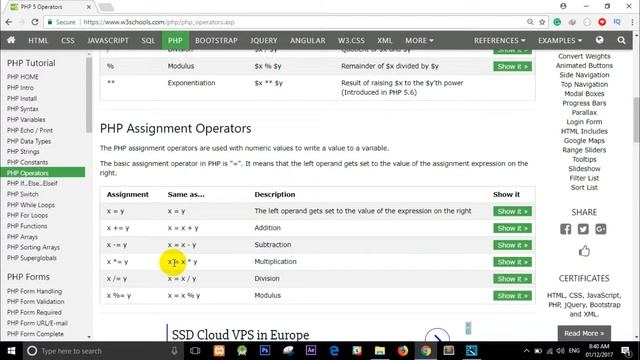Share the page on Google Plus icon
The height and width of the screenshot is (360, 640).
click(601, 229)
